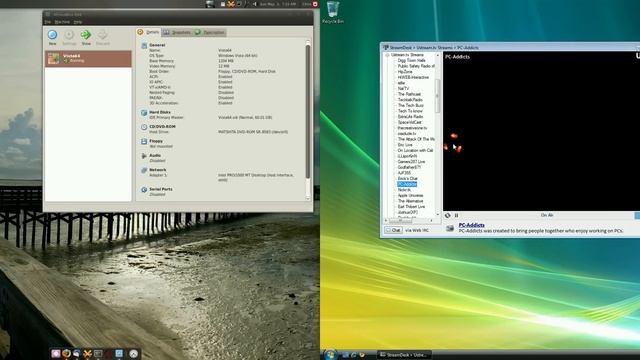
Task: Click the Chat button in StreamDesk
Action: pyautogui.click(x=393, y=231)
